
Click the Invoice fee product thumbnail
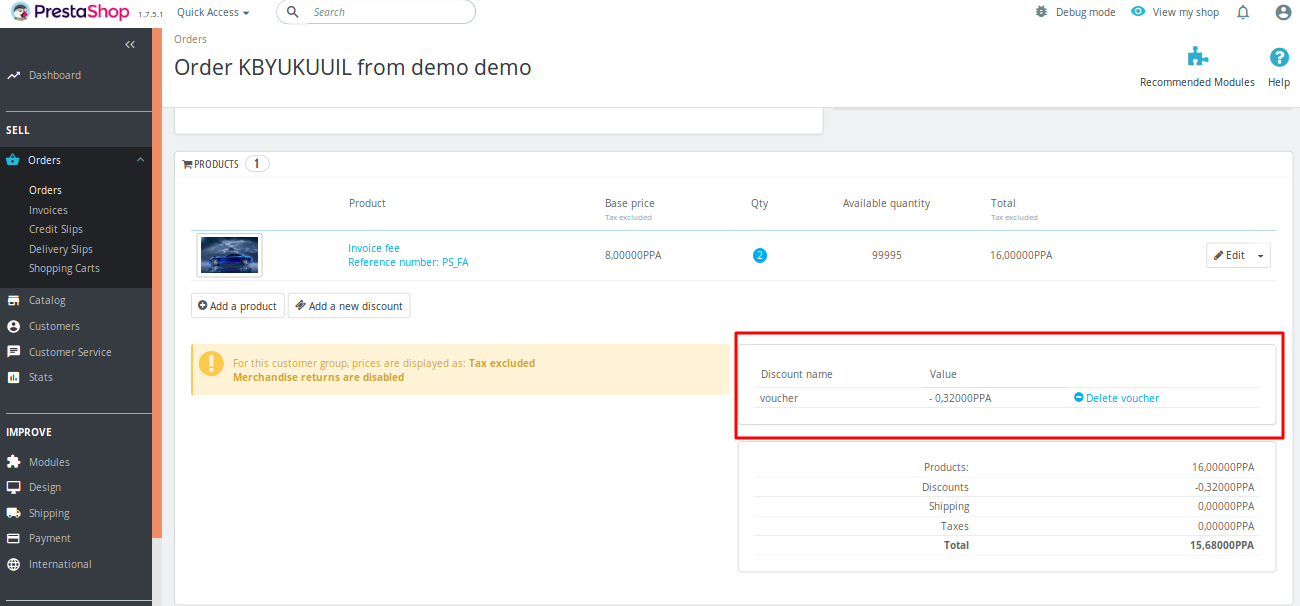(229, 255)
